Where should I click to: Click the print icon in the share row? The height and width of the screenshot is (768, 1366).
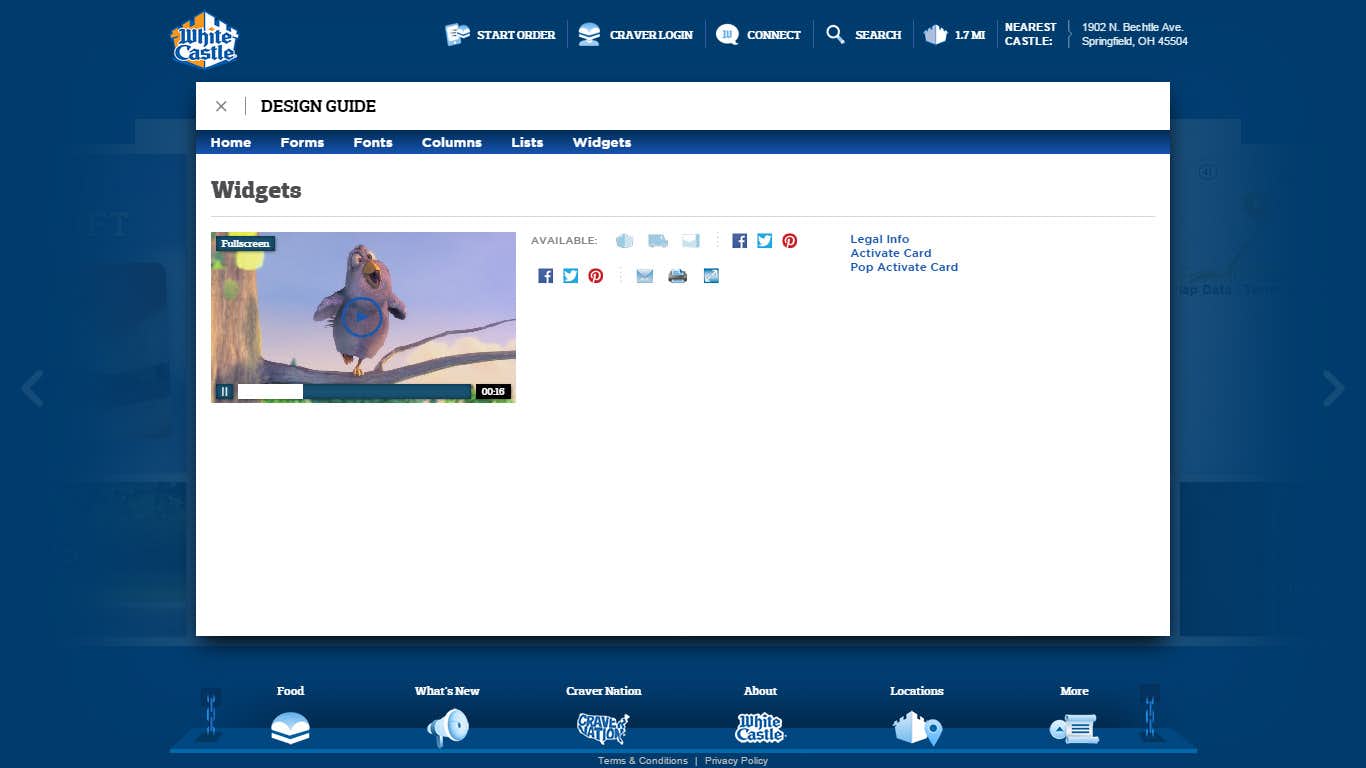pyautogui.click(x=677, y=276)
